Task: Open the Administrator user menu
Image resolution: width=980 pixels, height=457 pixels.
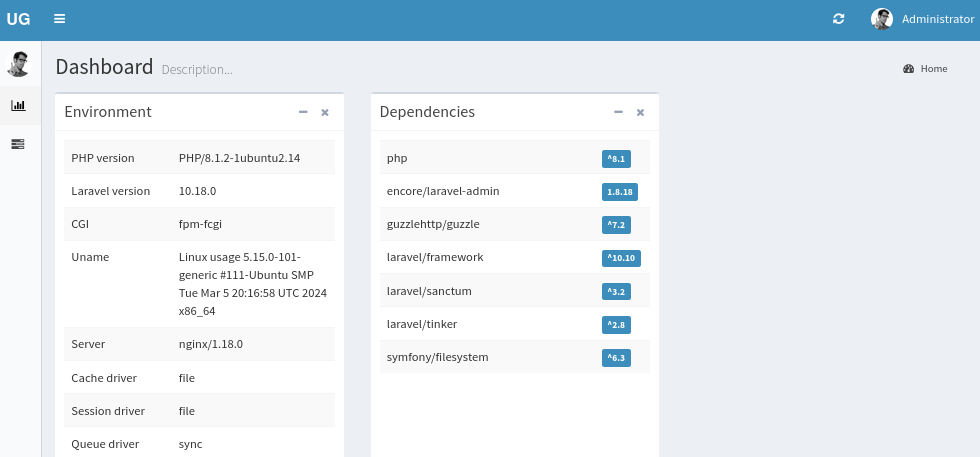Action: (922, 19)
